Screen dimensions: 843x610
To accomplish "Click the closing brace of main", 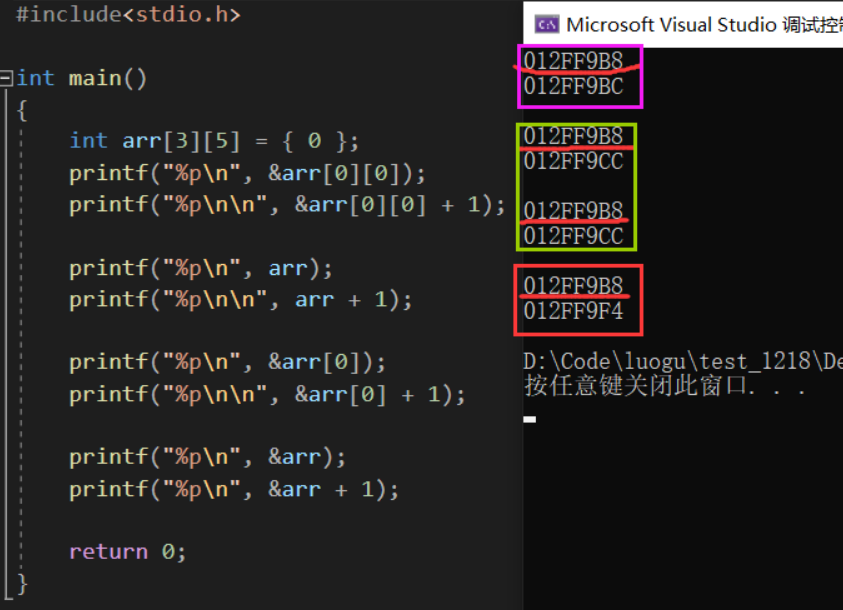I will (x=22, y=584).
